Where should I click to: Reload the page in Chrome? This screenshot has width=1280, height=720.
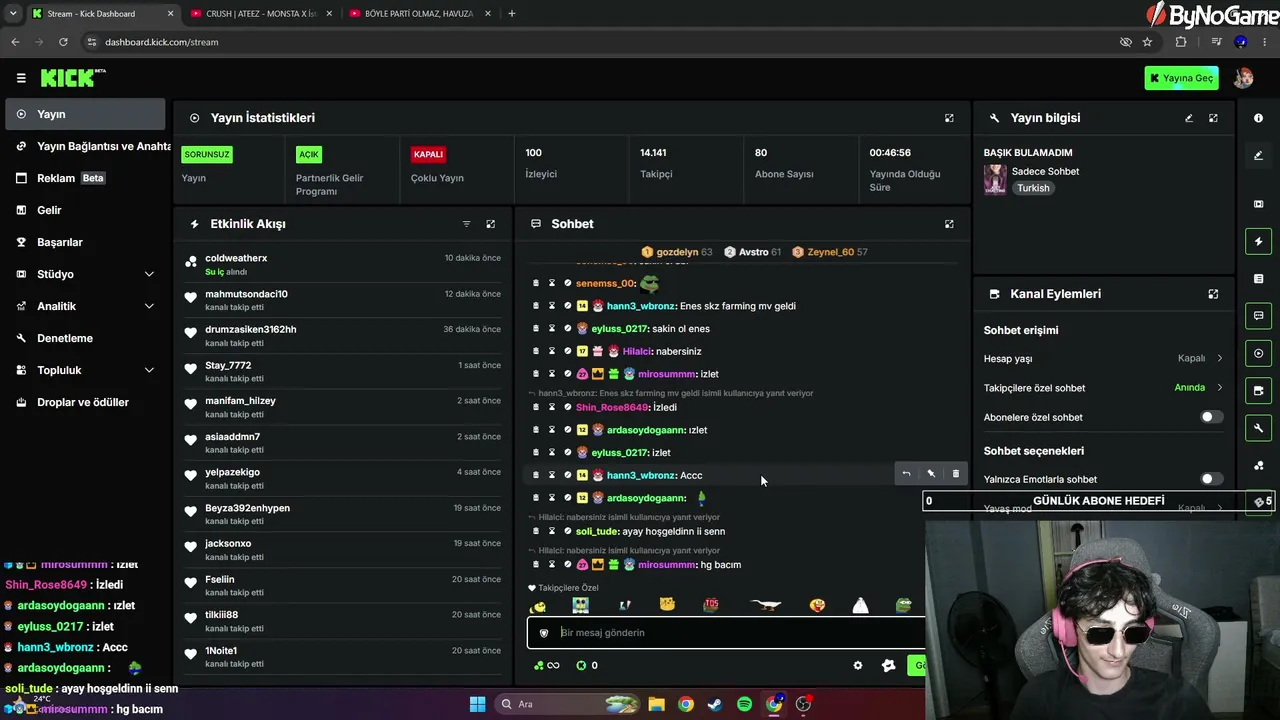click(x=63, y=42)
